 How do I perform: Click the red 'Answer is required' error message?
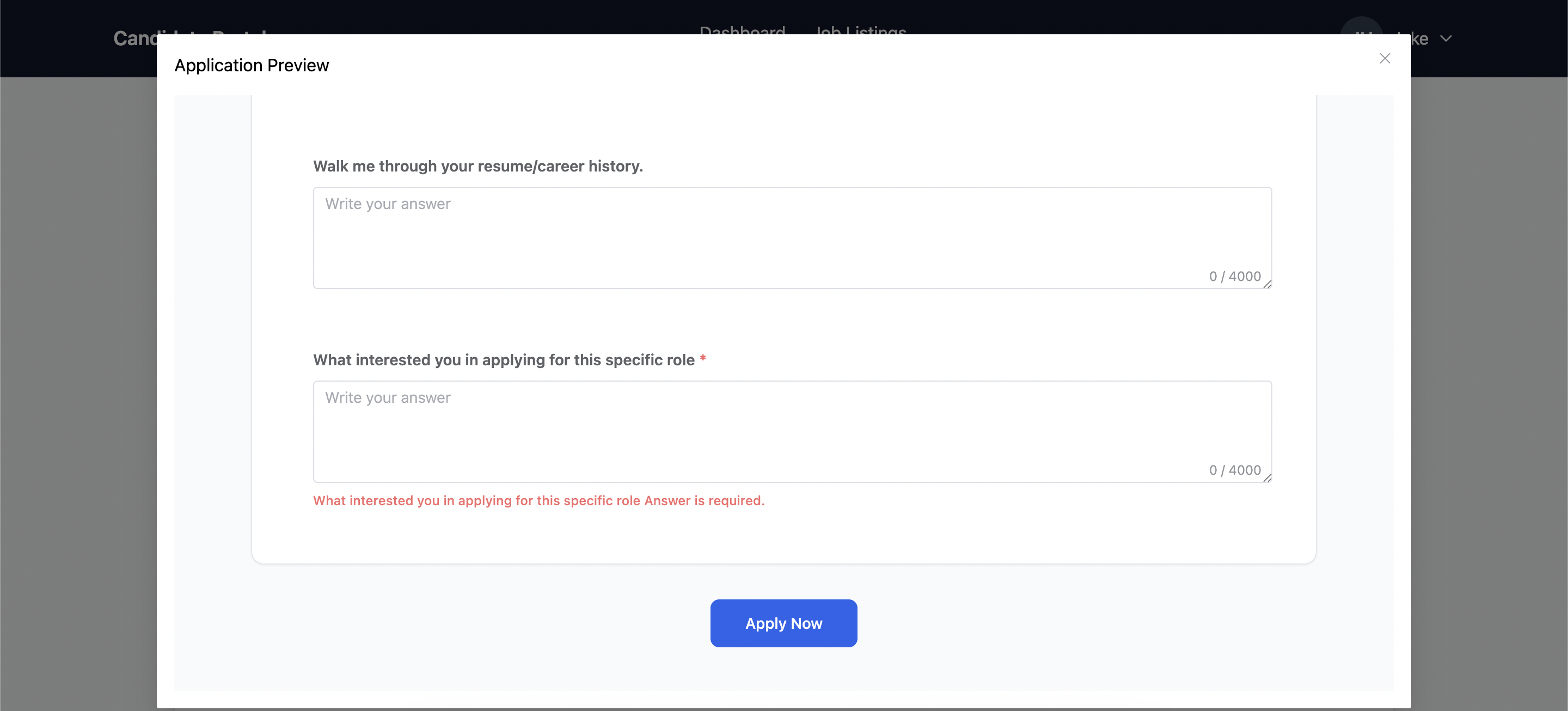pyautogui.click(x=538, y=500)
